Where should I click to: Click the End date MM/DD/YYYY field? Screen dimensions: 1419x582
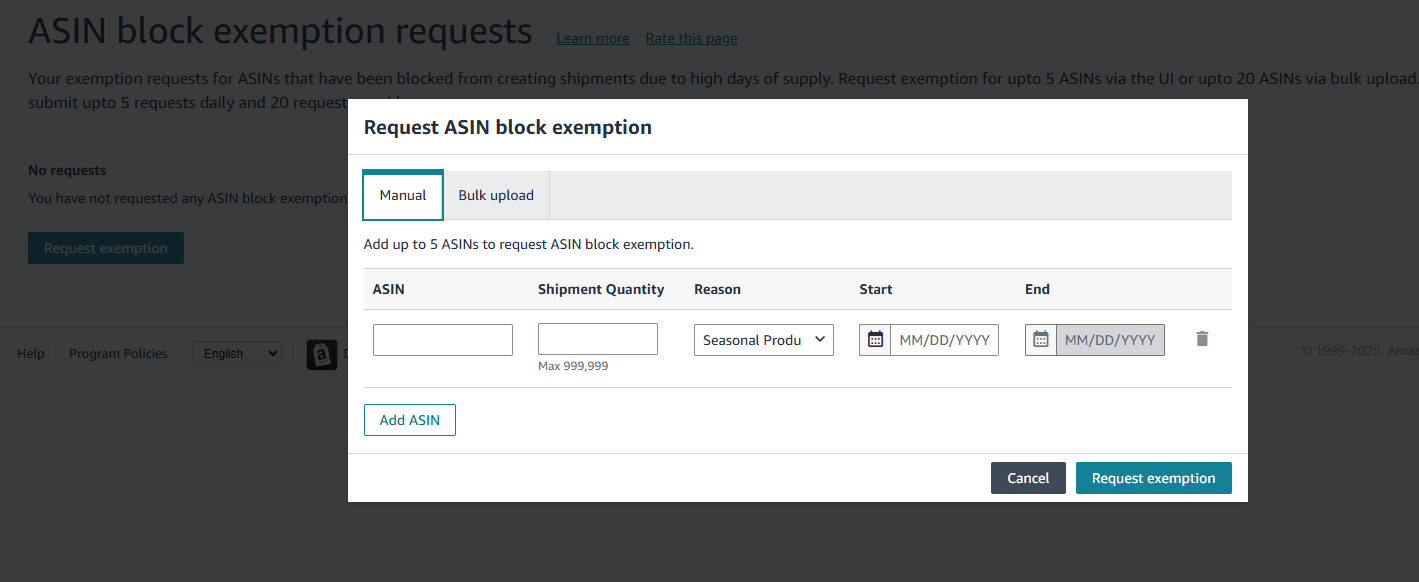tap(1110, 340)
